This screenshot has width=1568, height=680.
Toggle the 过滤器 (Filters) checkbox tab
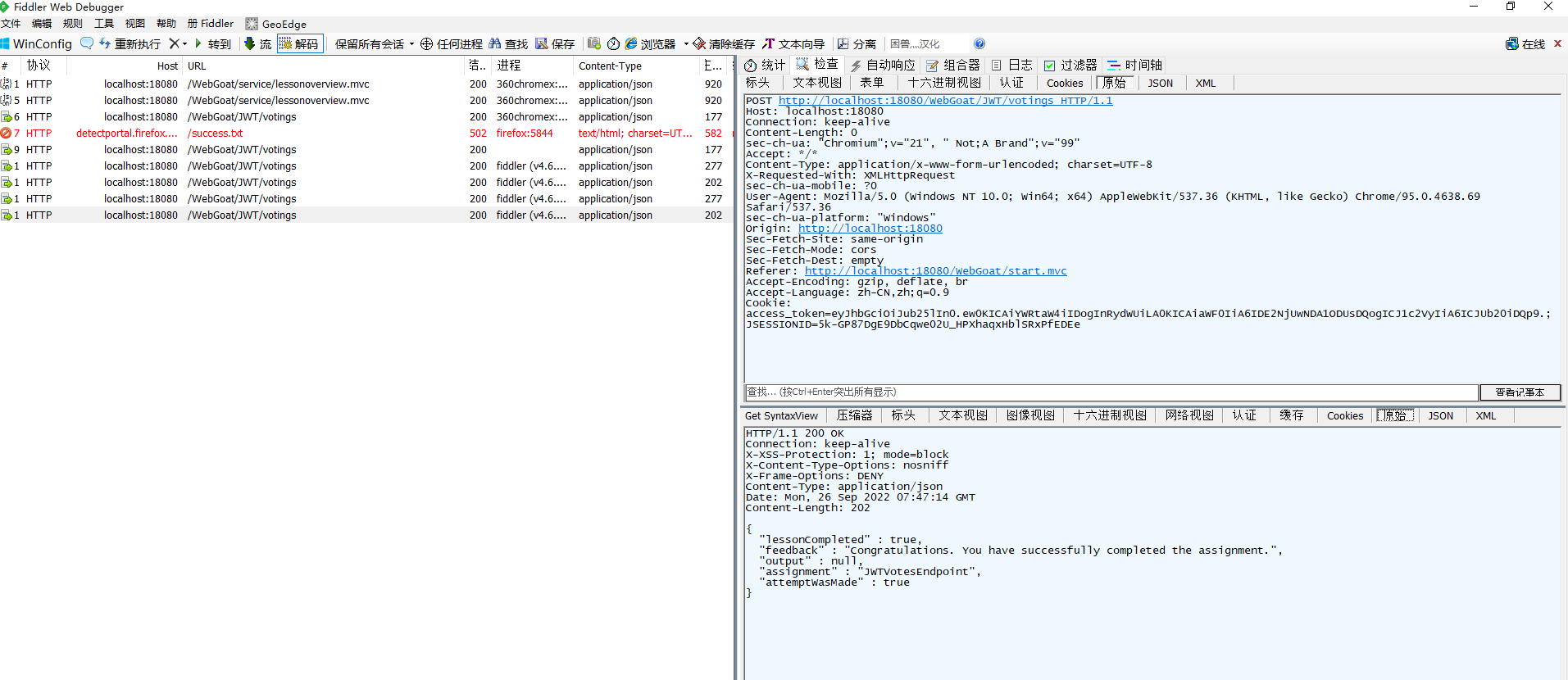pyautogui.click(x=1070, y=65)
